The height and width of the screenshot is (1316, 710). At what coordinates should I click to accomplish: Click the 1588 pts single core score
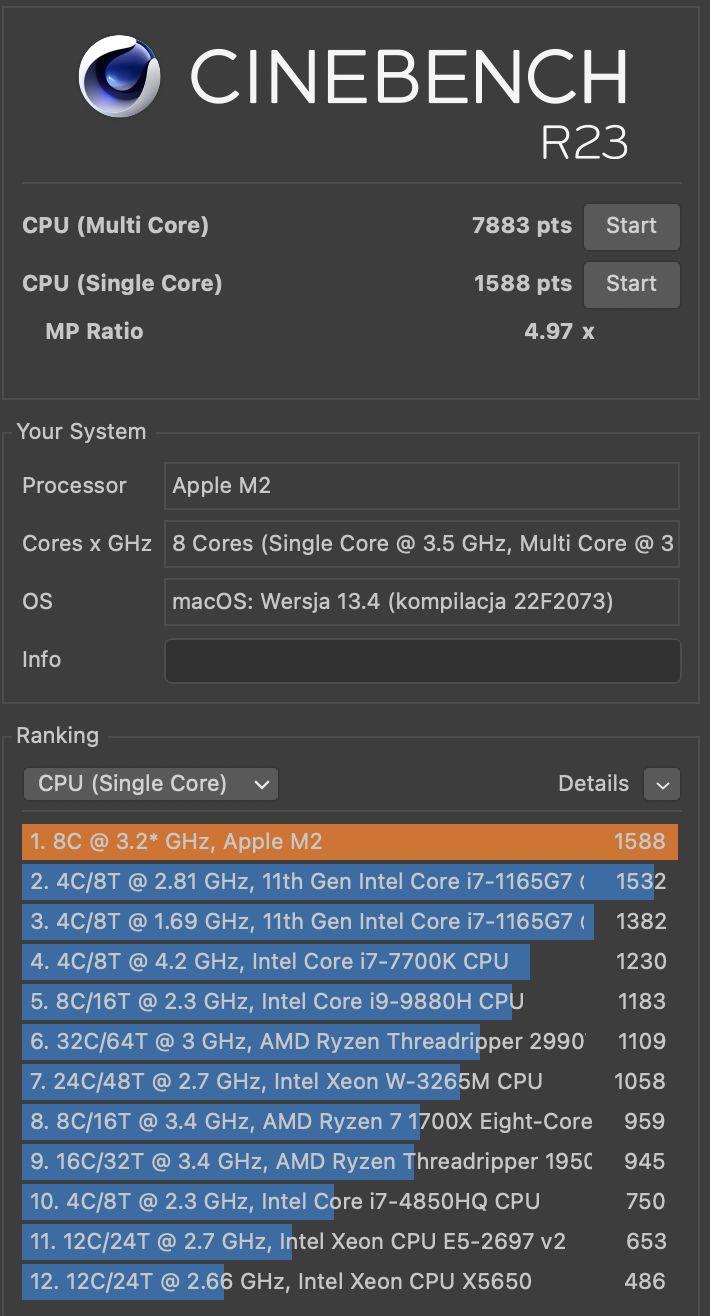[x=523, y=284]
